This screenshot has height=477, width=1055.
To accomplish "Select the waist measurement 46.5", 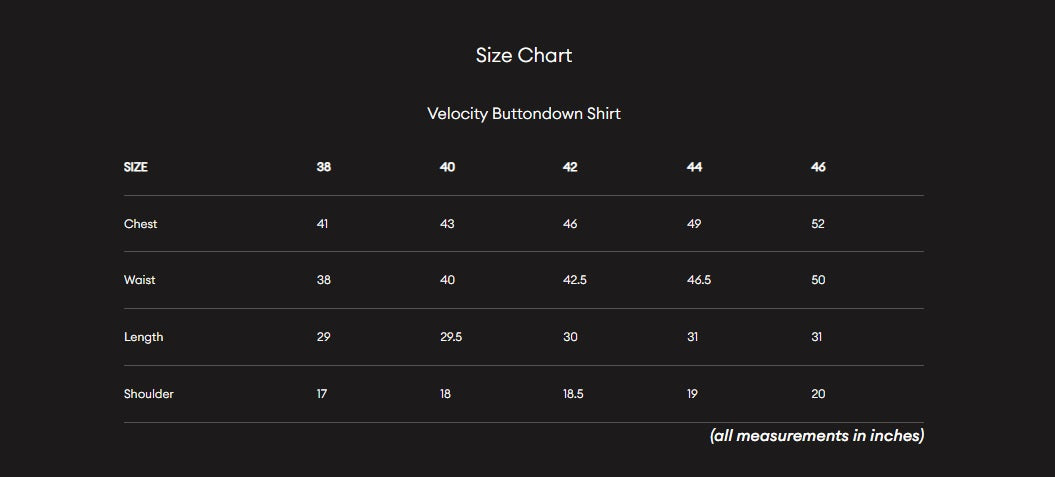I will pos(699,280).
